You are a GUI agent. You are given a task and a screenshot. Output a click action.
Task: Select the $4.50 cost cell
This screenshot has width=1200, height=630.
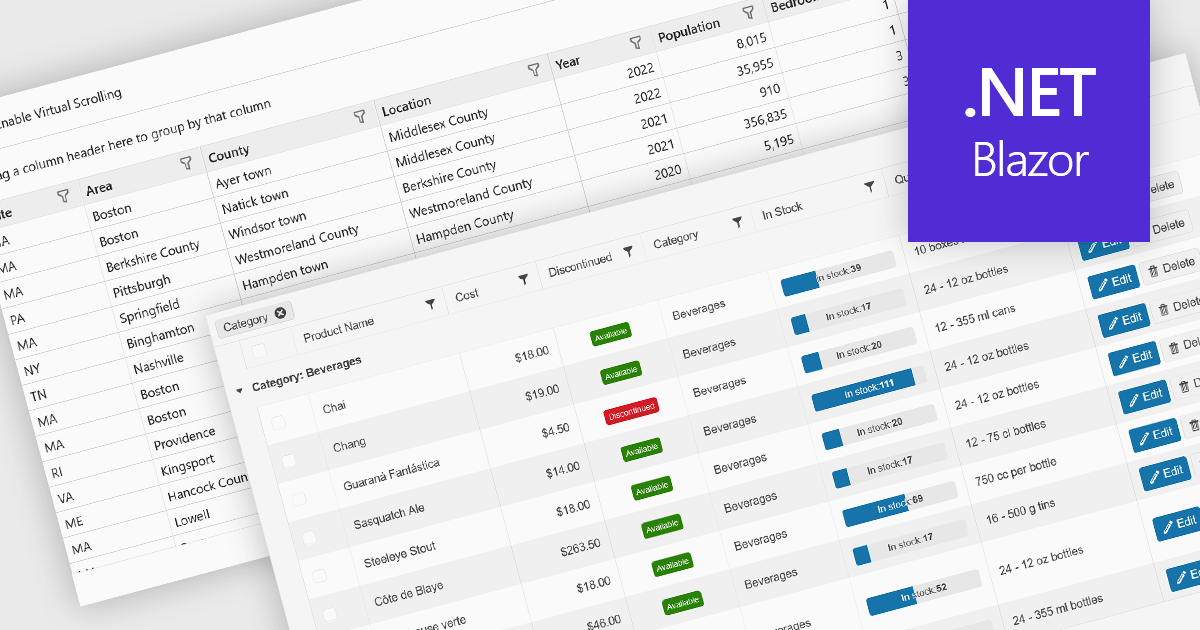553,429
